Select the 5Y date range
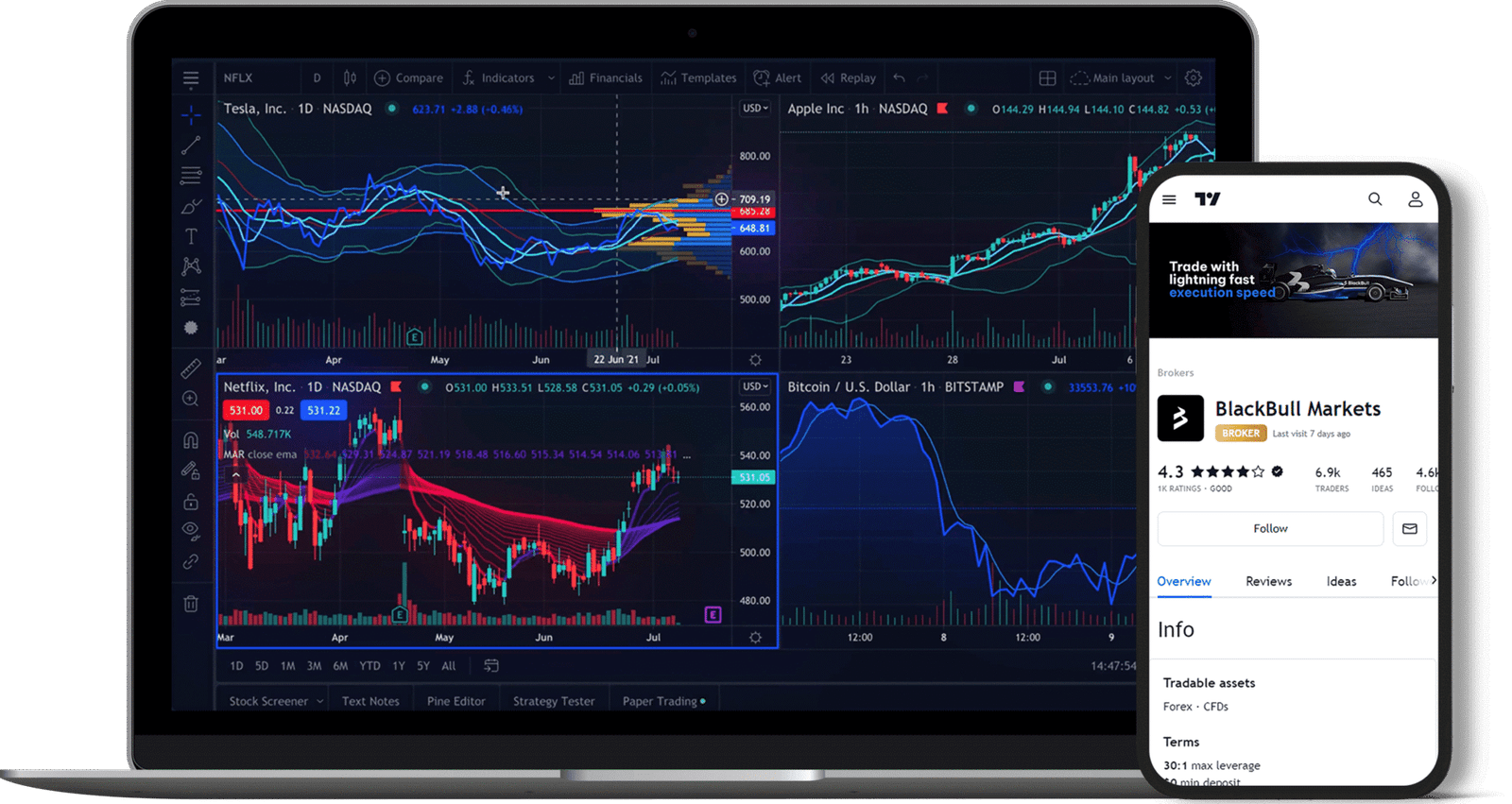This screenshot has width=1512, height=804. 423,666
